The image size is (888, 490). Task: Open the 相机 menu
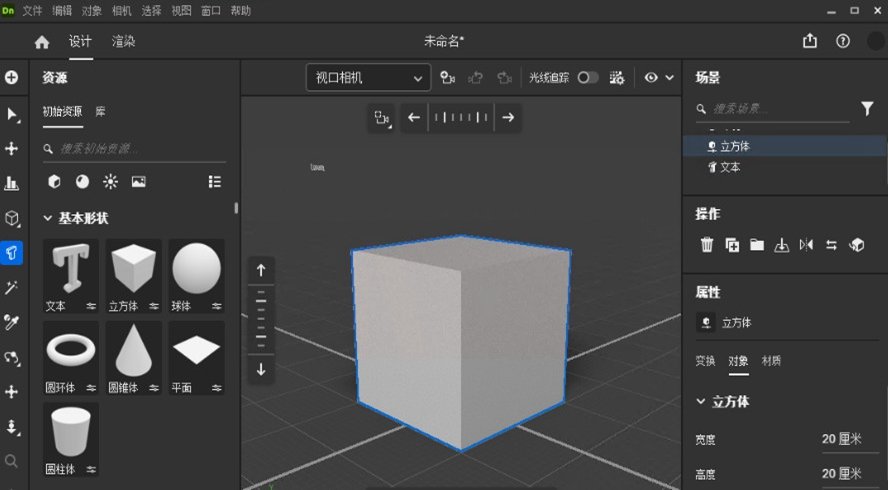tap(122, 11)
